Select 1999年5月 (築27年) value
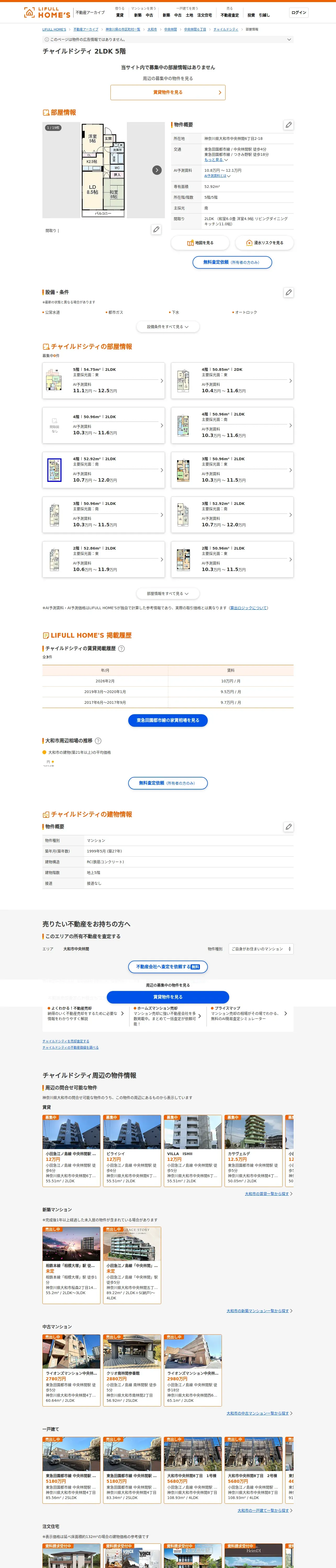Viewport: 336px width, 1568px height. click(x=104, y=851)
